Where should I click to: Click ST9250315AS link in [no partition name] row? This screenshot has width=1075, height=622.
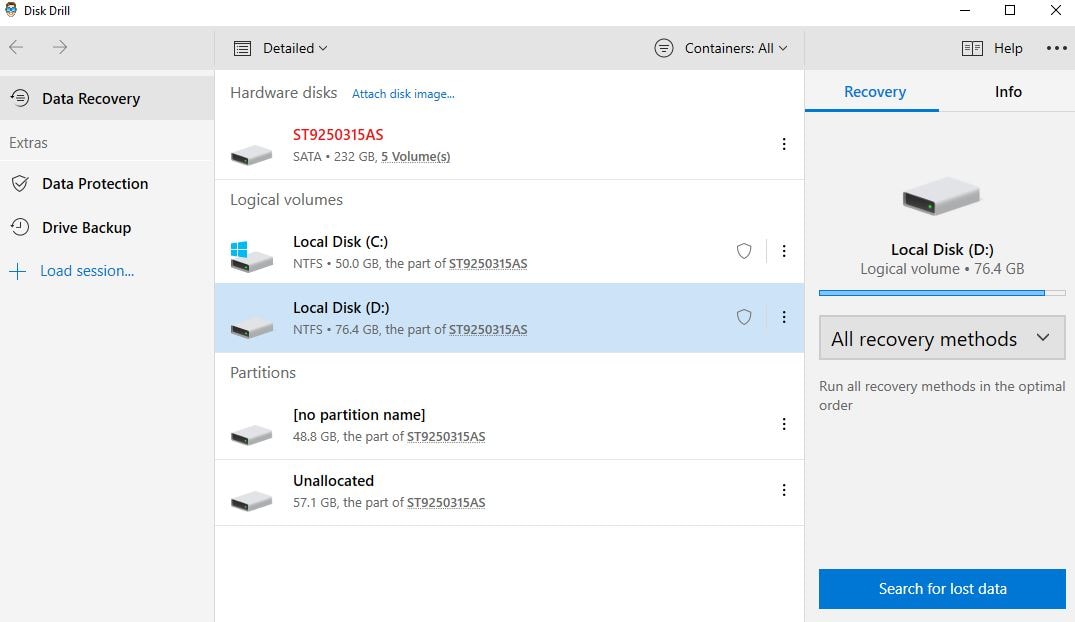446,436
